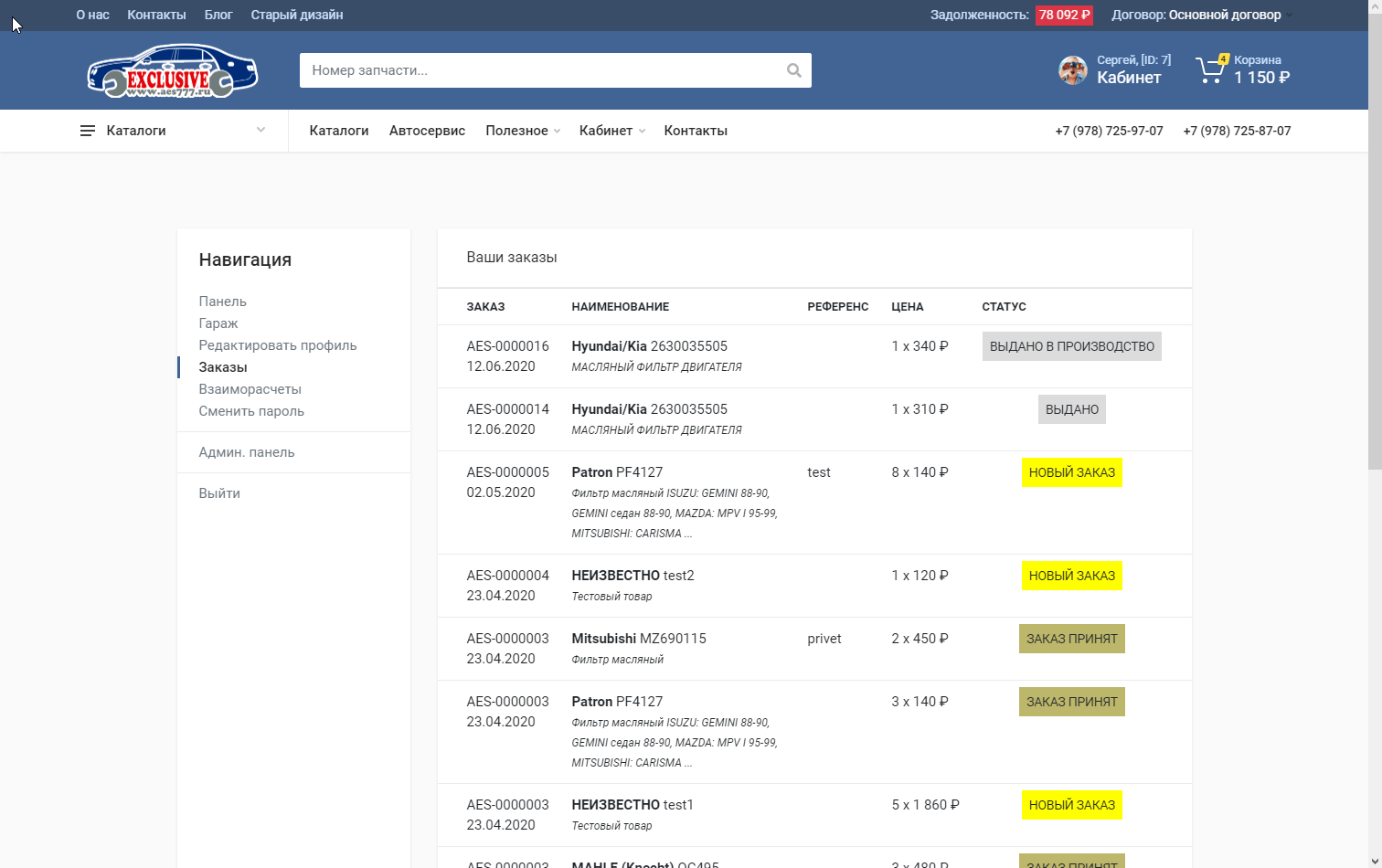The height and width of the screenshot is (868, 1382).
Task: Open Каталоги in main navigation bar
Action: [339, 131]
